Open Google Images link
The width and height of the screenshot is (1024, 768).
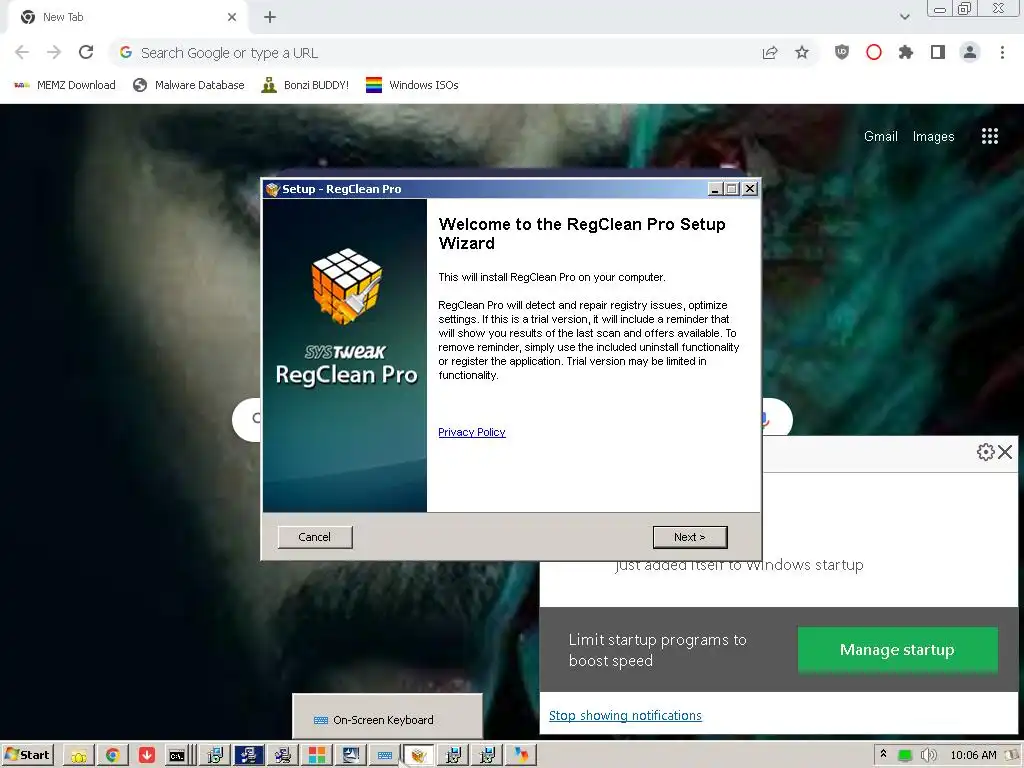tap(933, 136)
